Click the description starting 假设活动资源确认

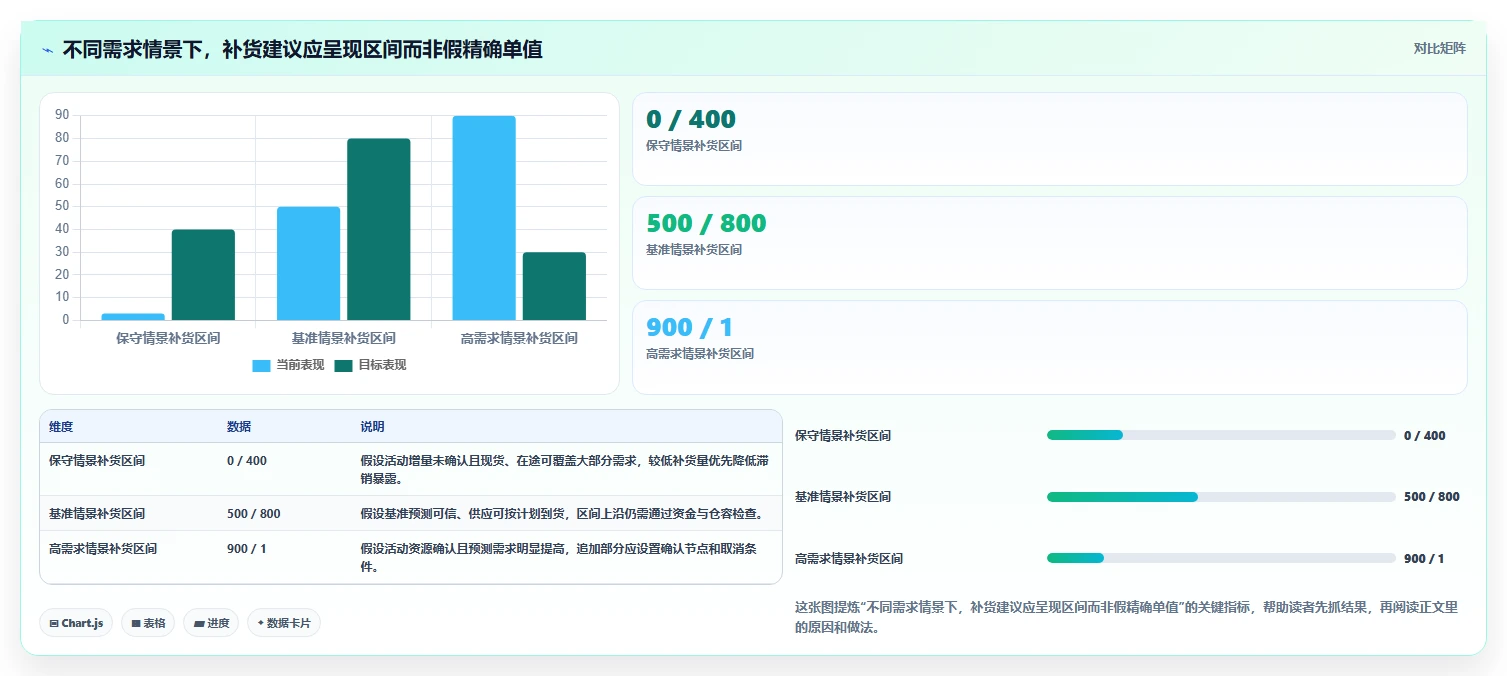(558, 558)
